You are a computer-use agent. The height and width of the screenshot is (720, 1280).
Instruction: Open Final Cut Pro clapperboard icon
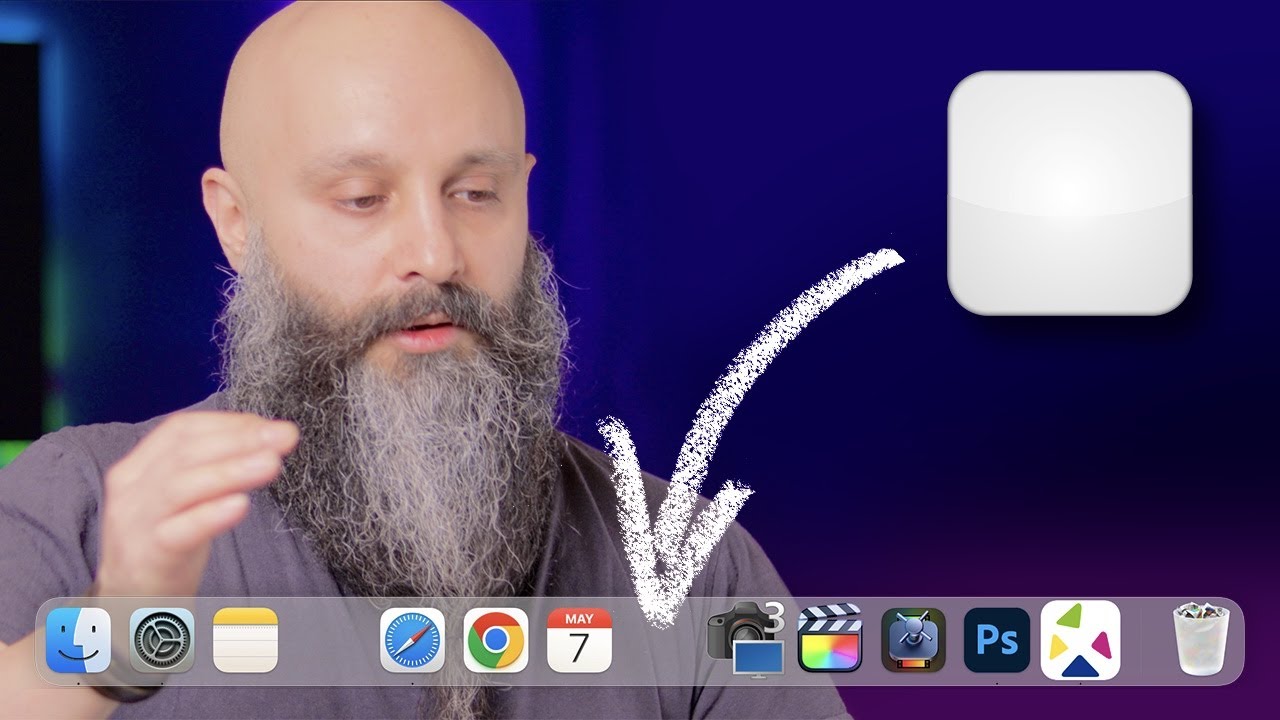pos(830,639)
